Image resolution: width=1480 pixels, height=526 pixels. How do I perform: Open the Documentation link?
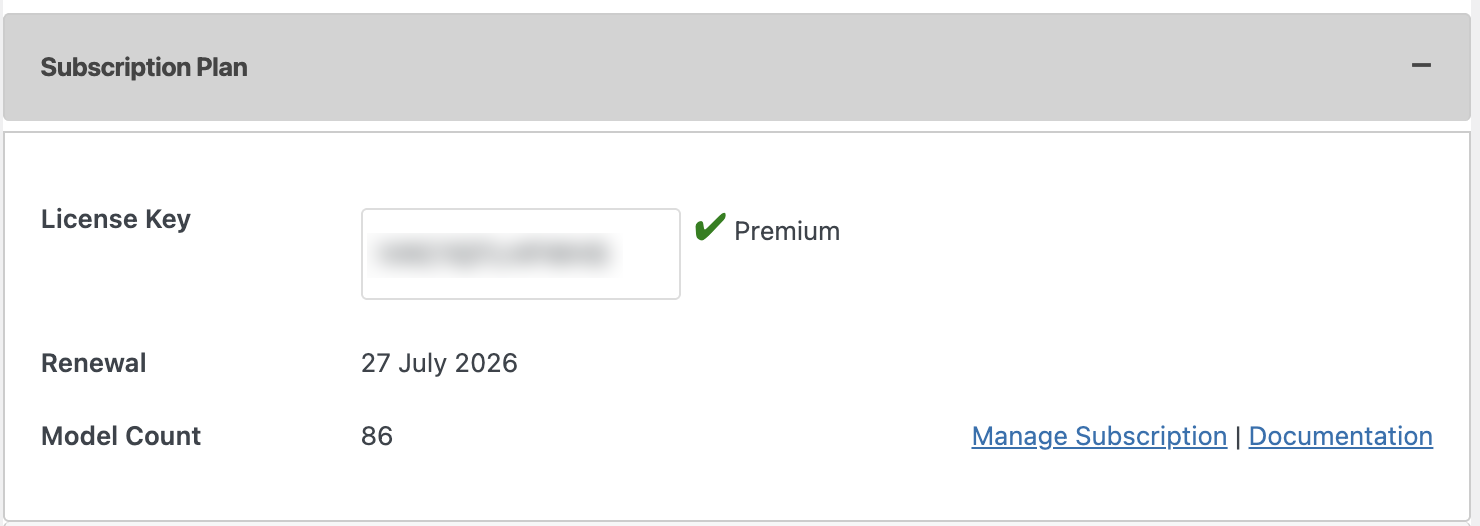(x=1340, y=436)
